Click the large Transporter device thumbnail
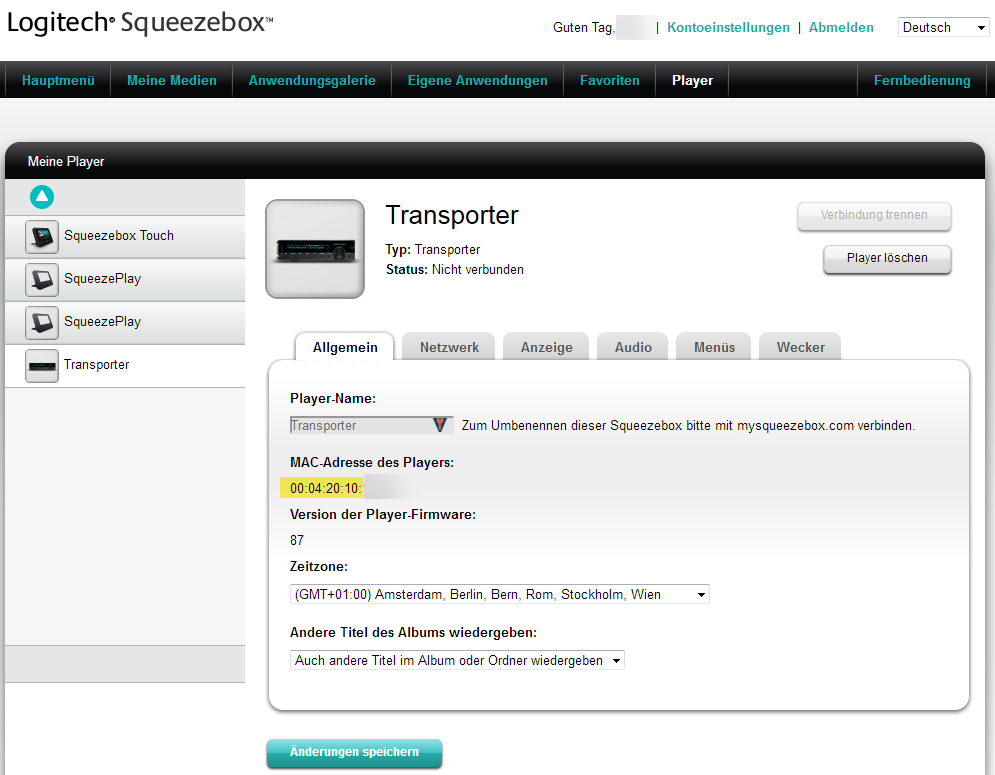This screenshot has height=775, width=995. point(315,249)
